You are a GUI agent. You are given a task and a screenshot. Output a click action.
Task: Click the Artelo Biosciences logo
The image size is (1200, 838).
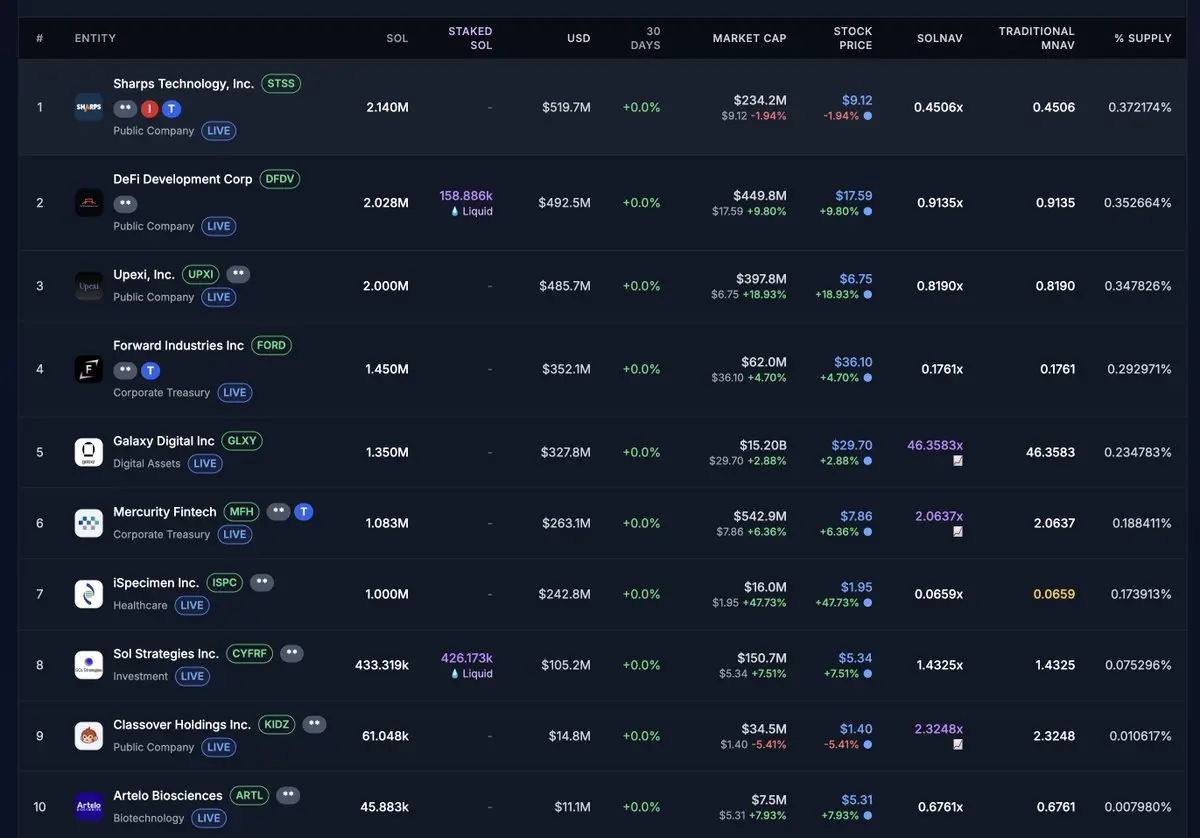tap(89, 807)
